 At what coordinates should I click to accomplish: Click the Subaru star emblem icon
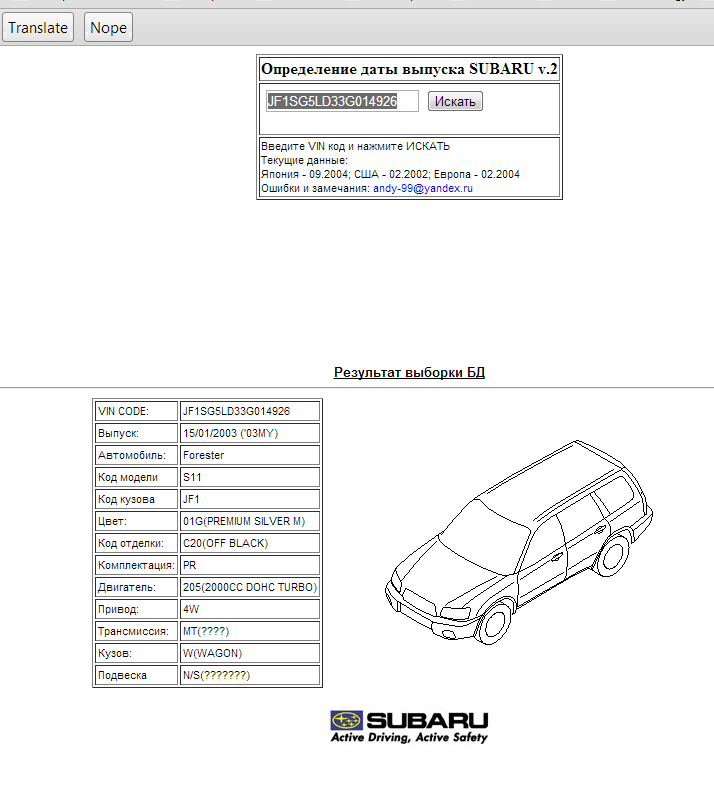coord(346,720)
